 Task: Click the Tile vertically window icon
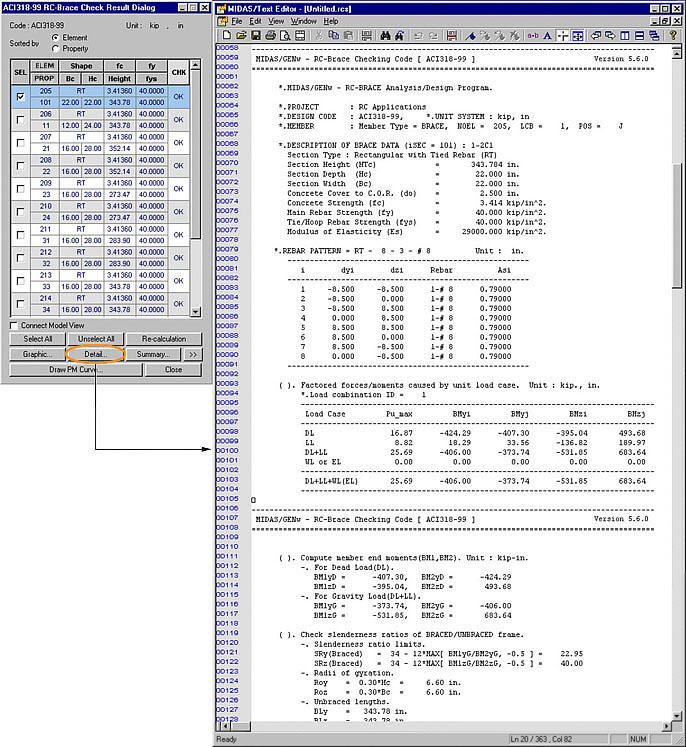pos(625,35)
